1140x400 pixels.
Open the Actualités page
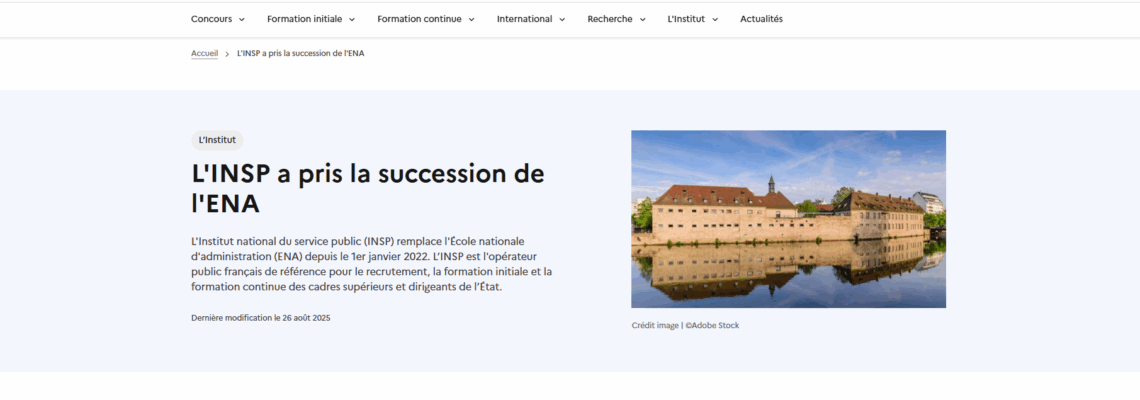[x=761, y=19]
